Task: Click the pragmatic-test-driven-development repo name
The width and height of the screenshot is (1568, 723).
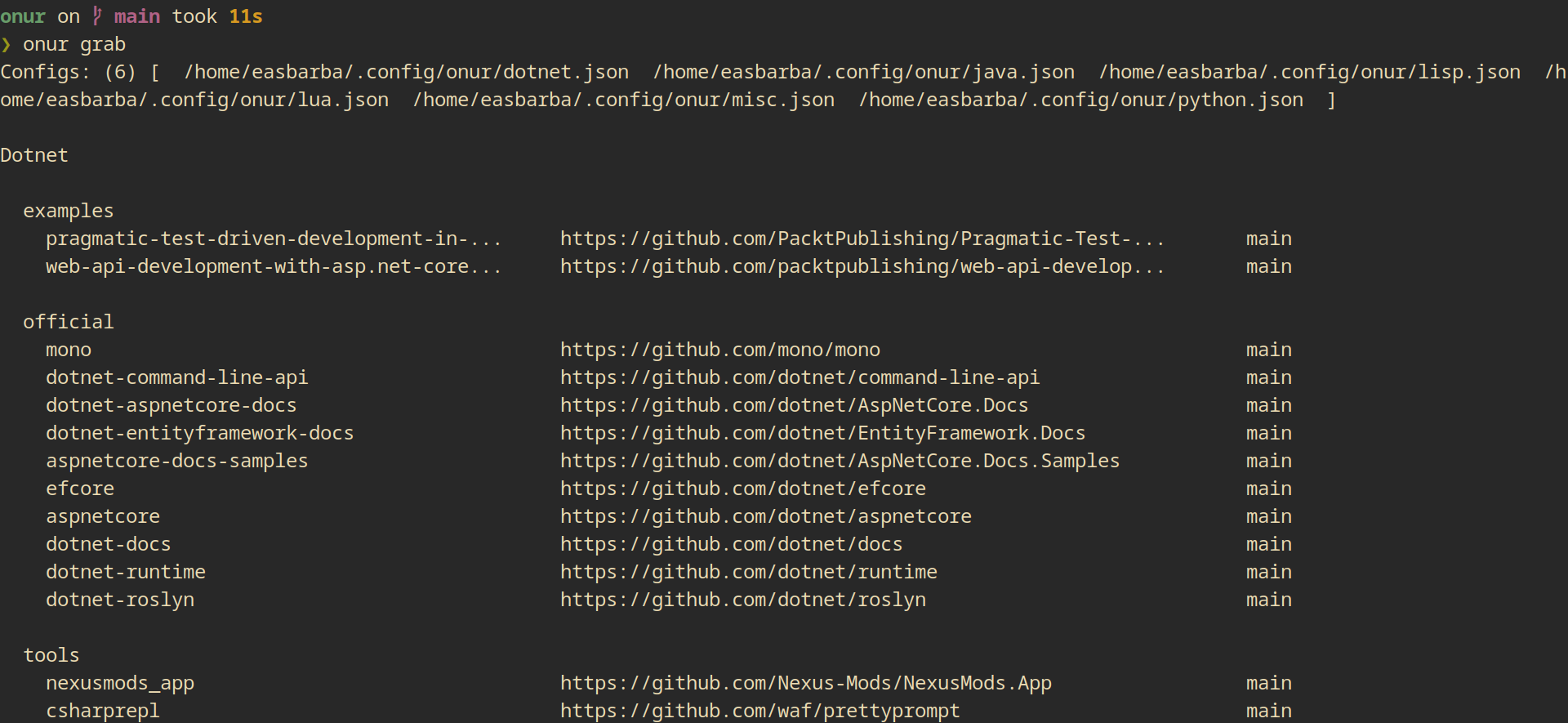Action: point(274,239)
